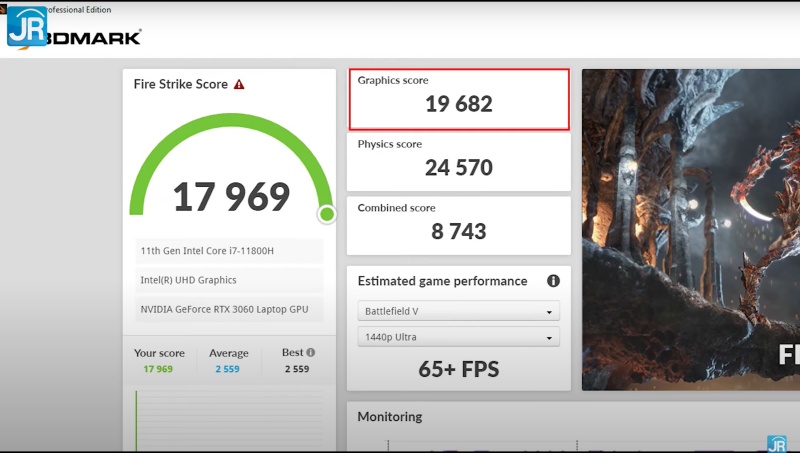Open the Battlefield V game dropdown
Screen dimensions: 800x453
[459, 311]
